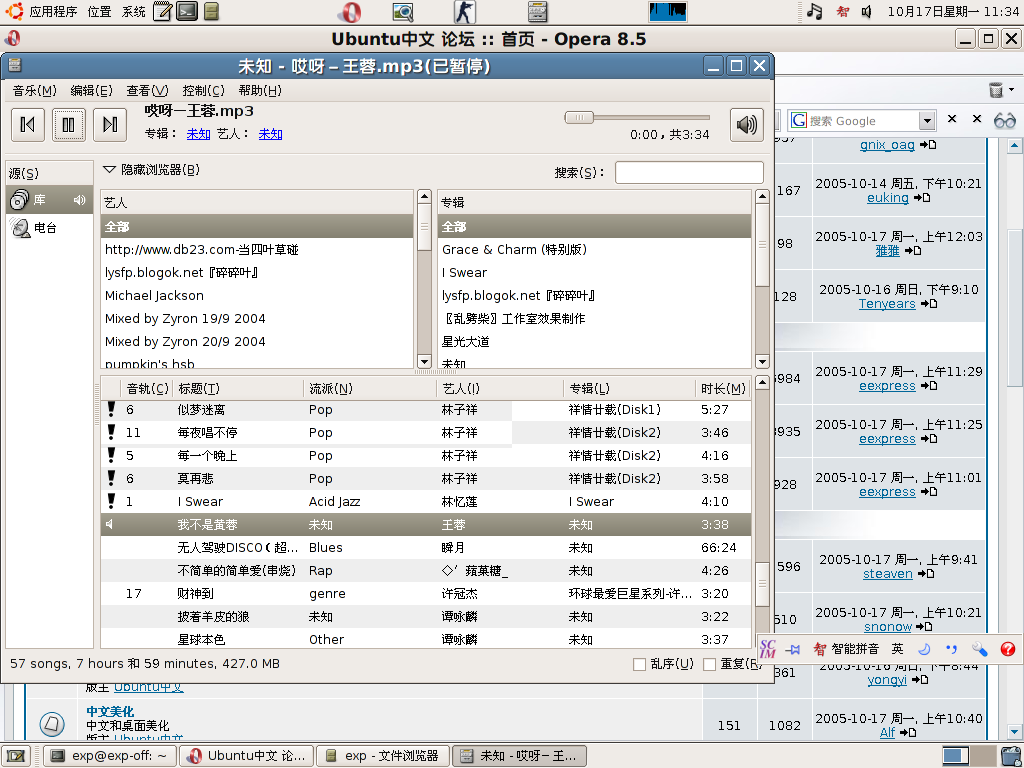Open steaven link in Opera forum
Viewport: 1024px width, 768px height.
coord(888,574)
